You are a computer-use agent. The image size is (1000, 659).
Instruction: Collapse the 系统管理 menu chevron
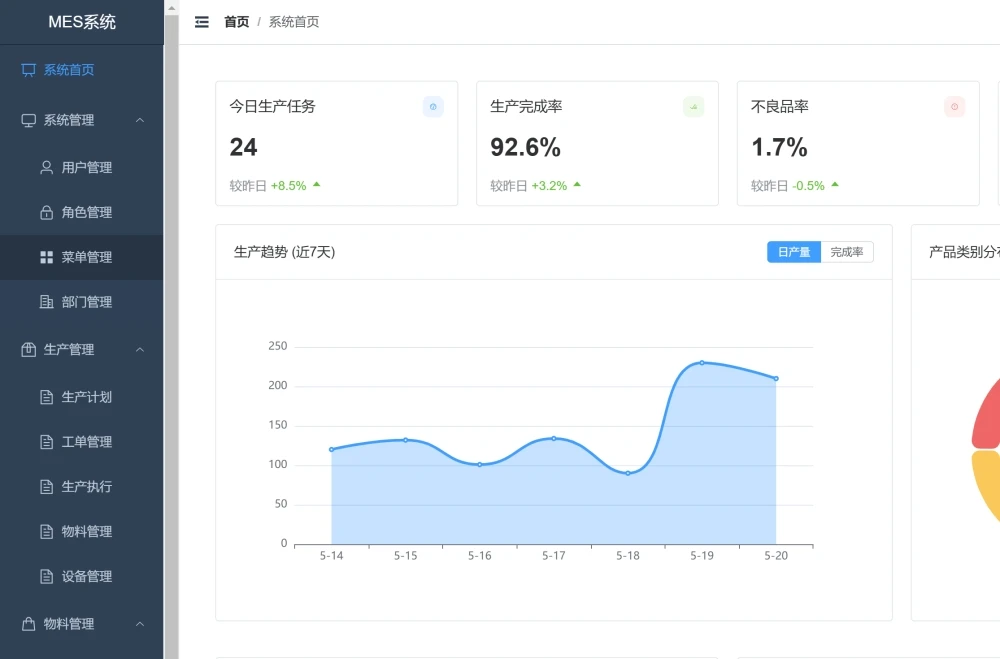tap(140, 120)
